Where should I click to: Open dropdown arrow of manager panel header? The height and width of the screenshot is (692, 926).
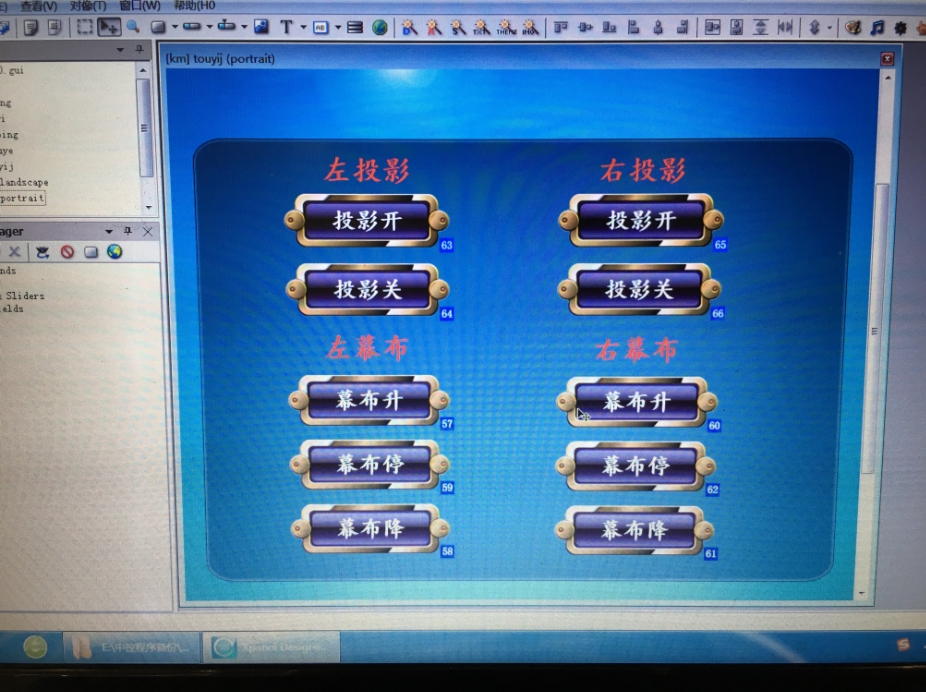[108, 231]
